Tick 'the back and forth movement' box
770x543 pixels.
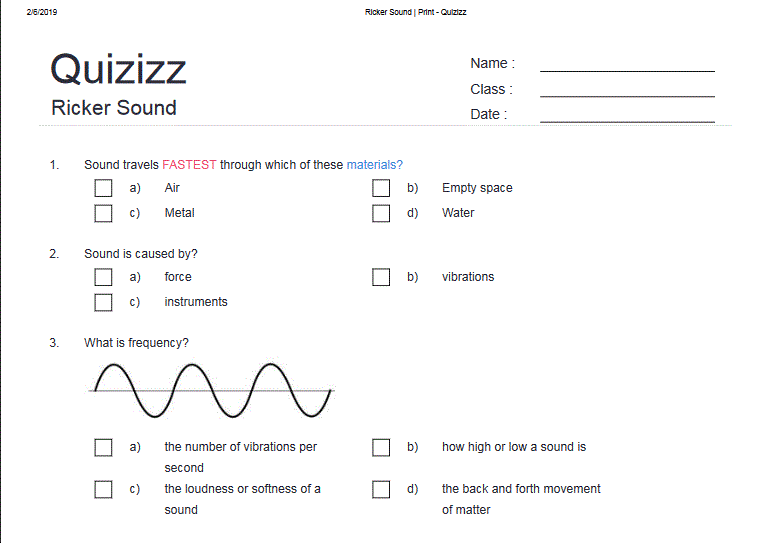tap(381, 489)
